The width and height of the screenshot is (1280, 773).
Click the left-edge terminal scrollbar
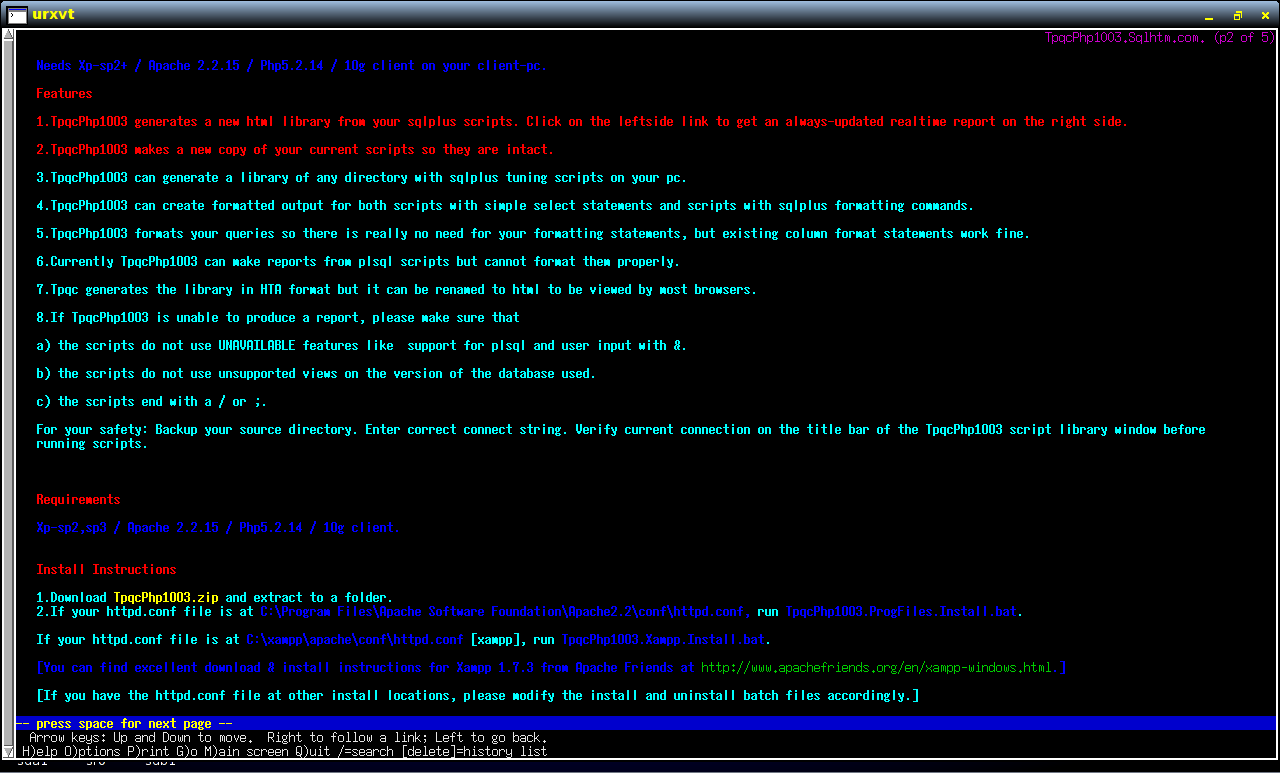coord(8,400)
